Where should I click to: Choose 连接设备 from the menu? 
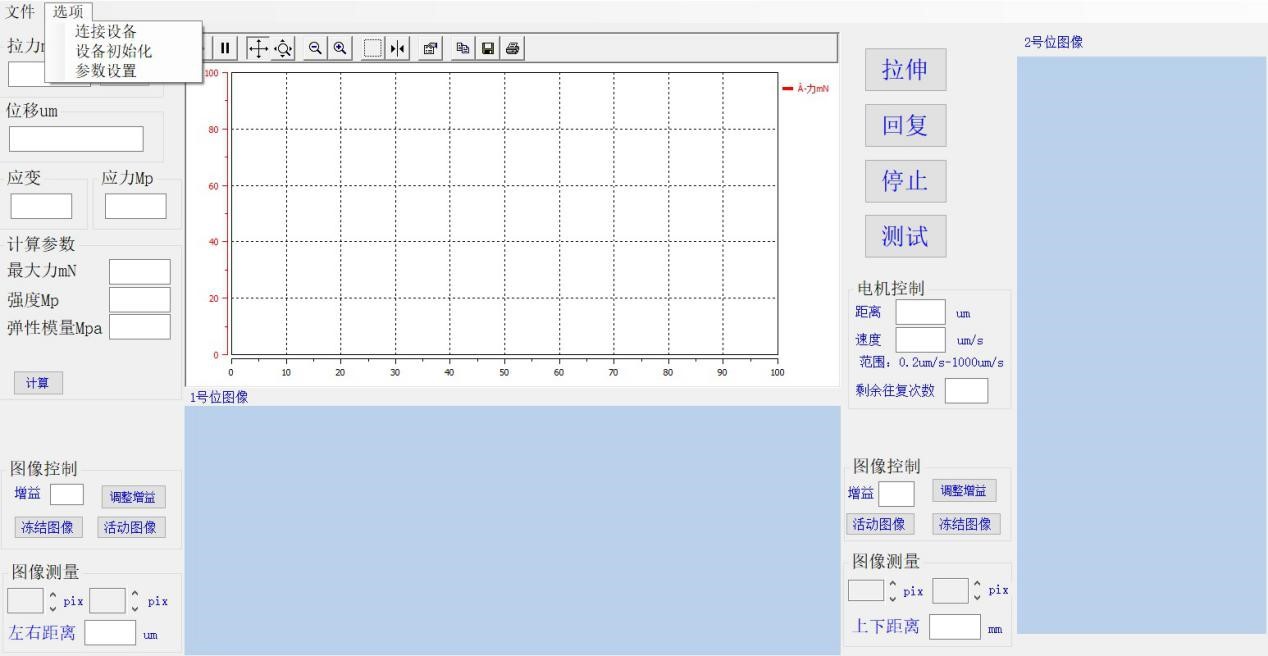coord(106,32)
